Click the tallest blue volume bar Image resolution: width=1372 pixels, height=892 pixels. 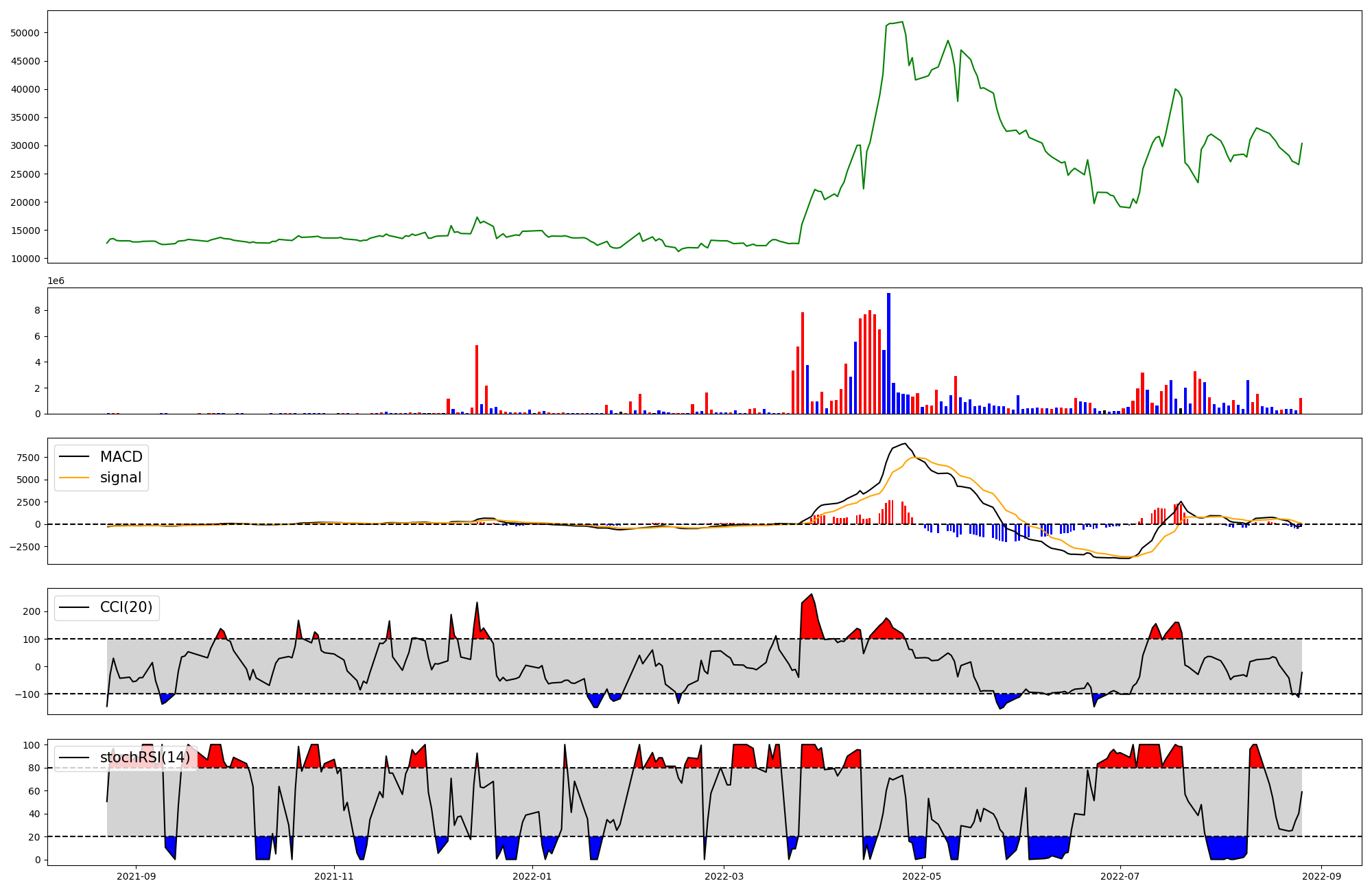888,353
